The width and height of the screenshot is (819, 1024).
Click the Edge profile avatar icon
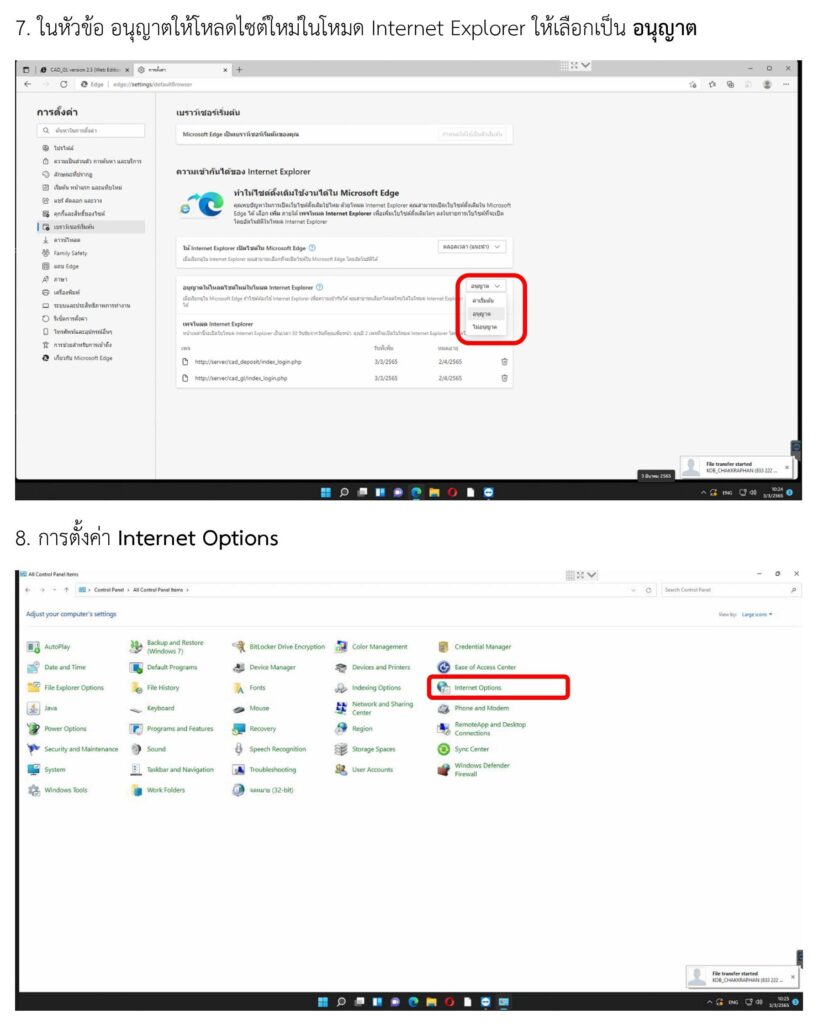click(767, 85)
